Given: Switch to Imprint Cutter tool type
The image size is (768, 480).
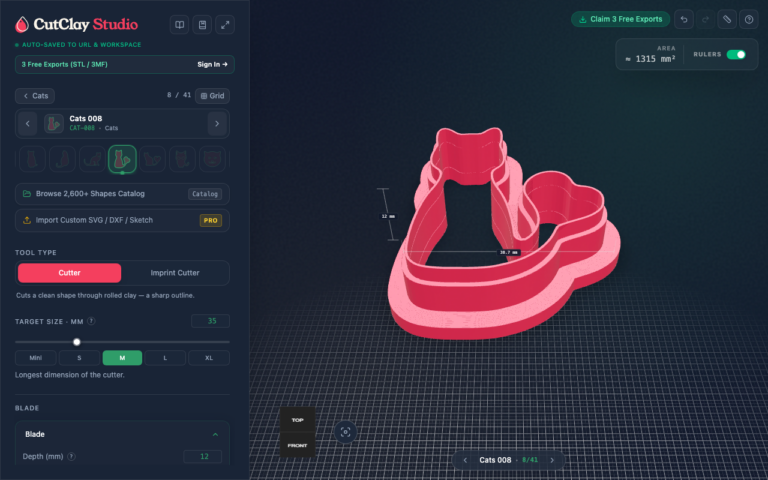Looking at the screenshot, I should click(x=175, y=273).
